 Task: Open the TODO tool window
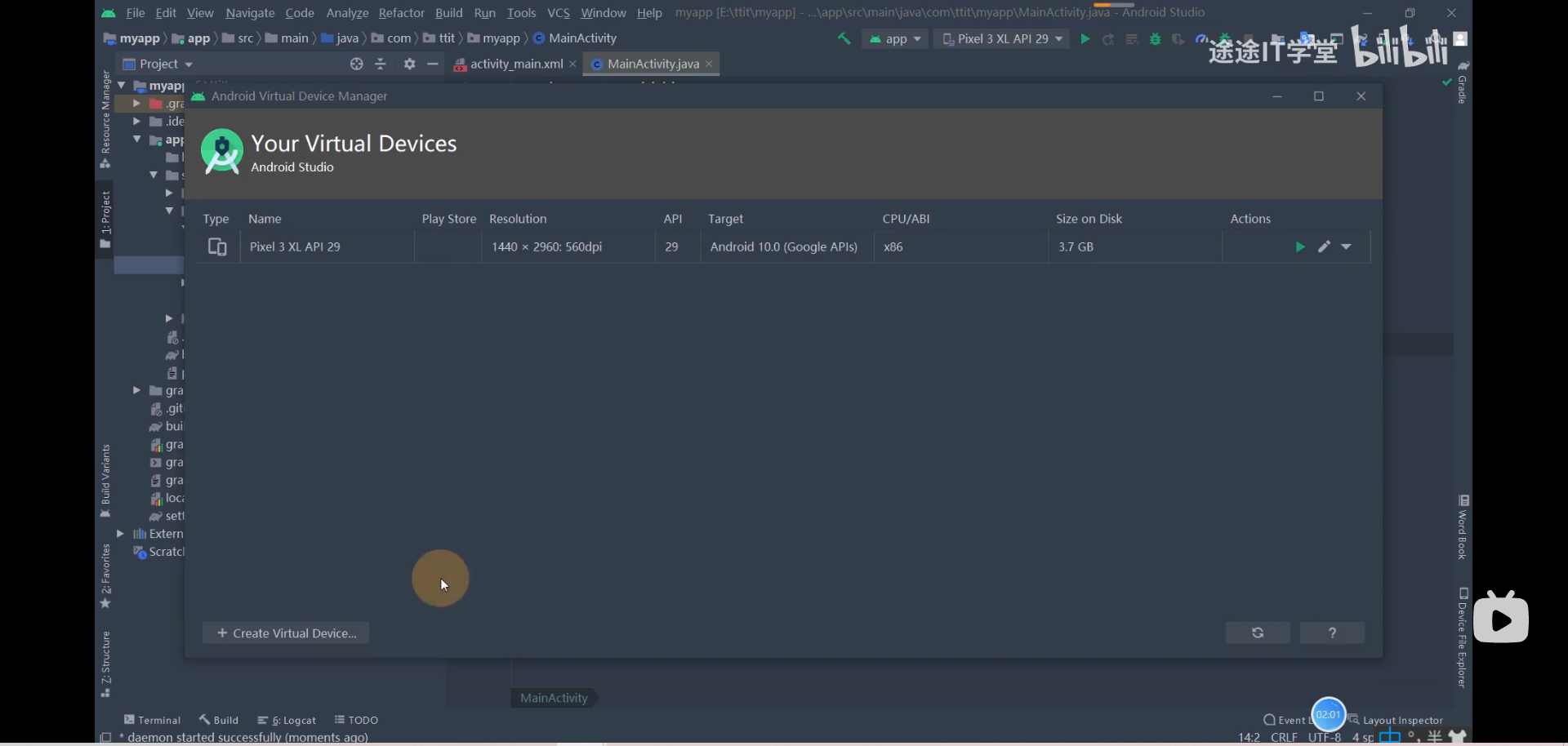coord(356,720)
